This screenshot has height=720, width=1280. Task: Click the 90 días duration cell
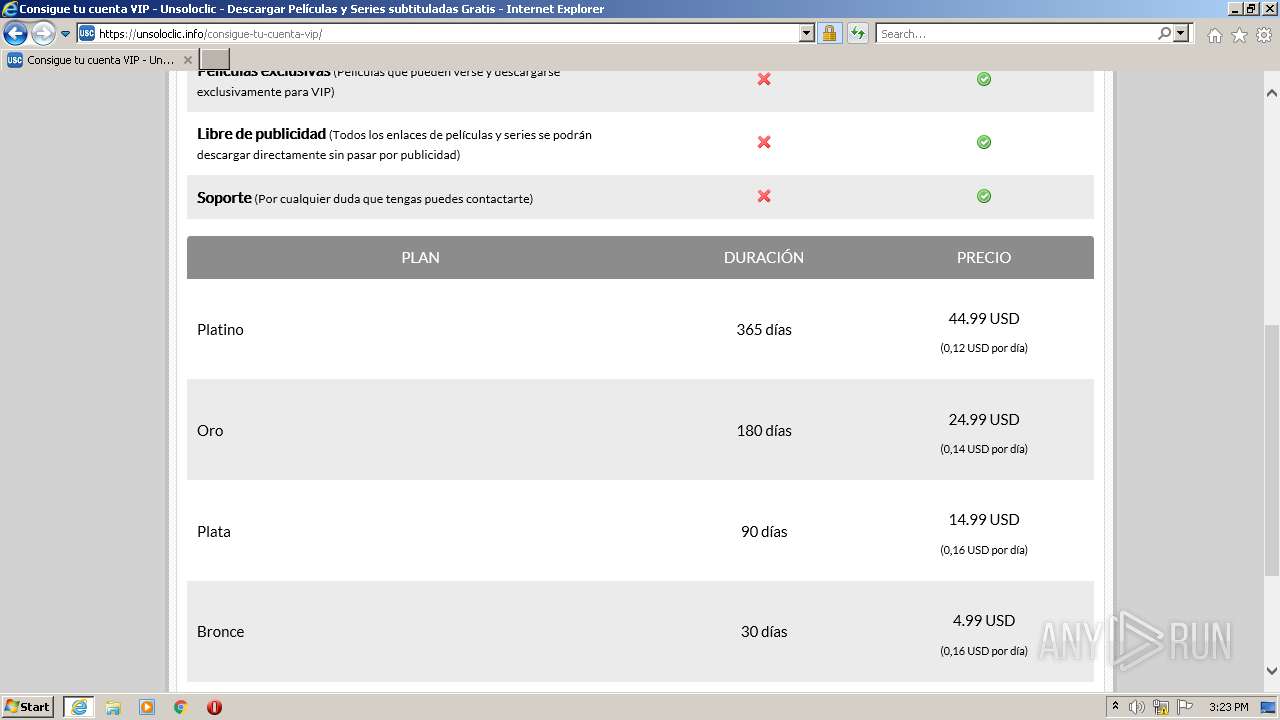click(764, 531)
